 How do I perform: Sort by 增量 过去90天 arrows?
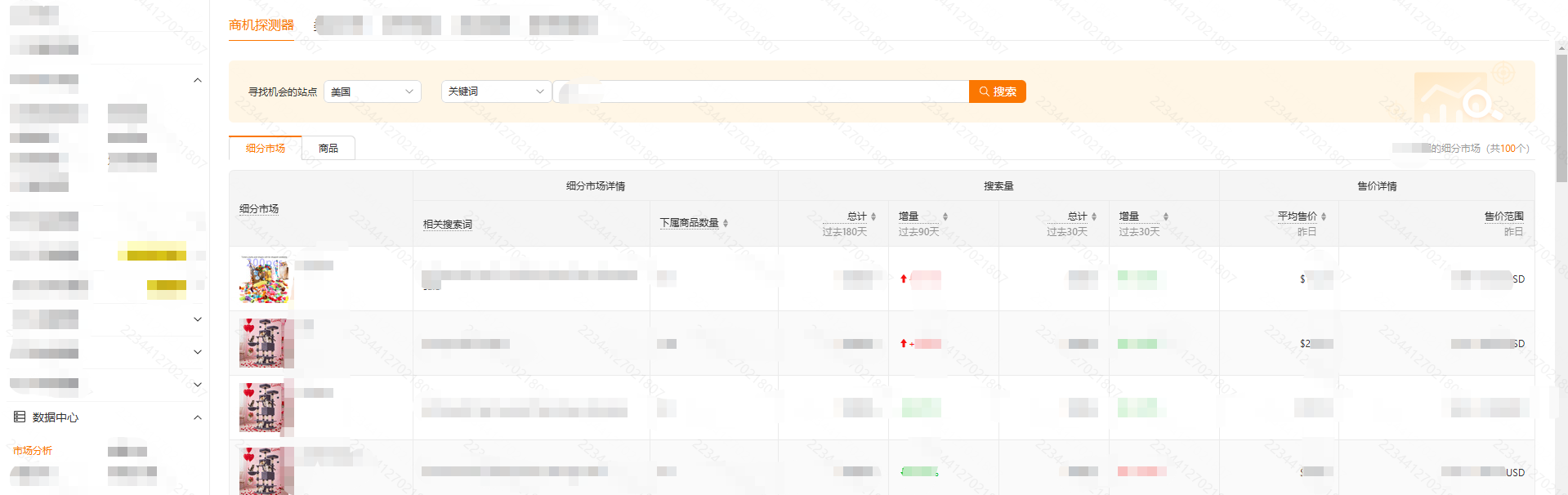pos(945,216)
